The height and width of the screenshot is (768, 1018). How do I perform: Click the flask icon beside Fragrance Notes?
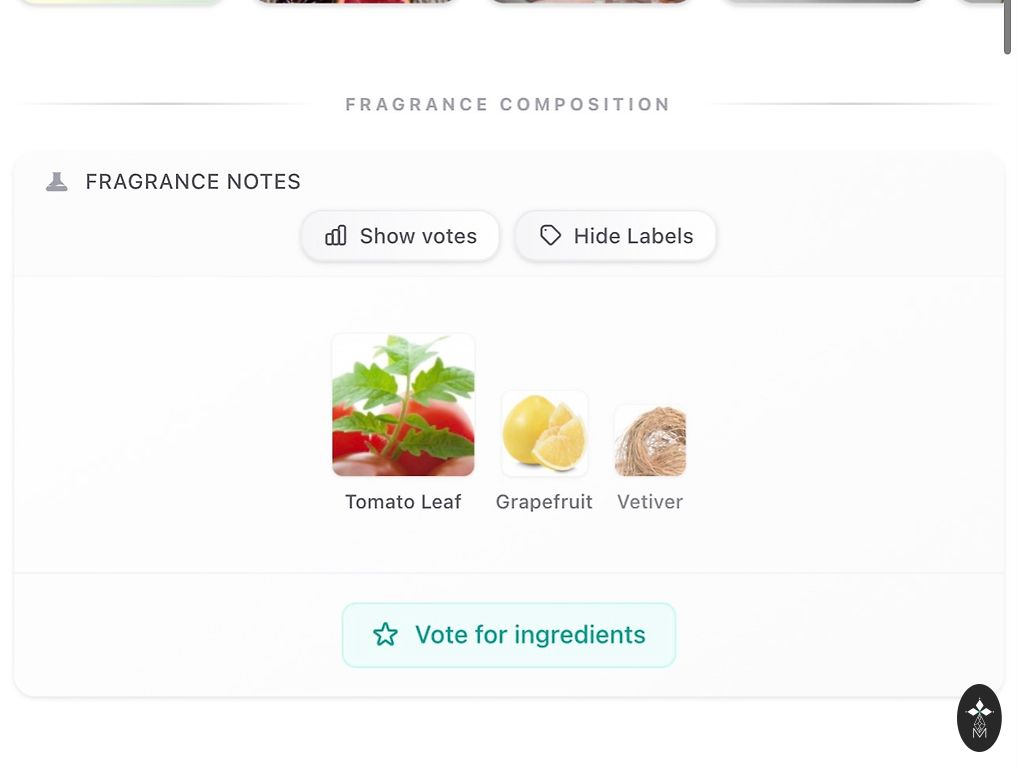tap(57, 182)
